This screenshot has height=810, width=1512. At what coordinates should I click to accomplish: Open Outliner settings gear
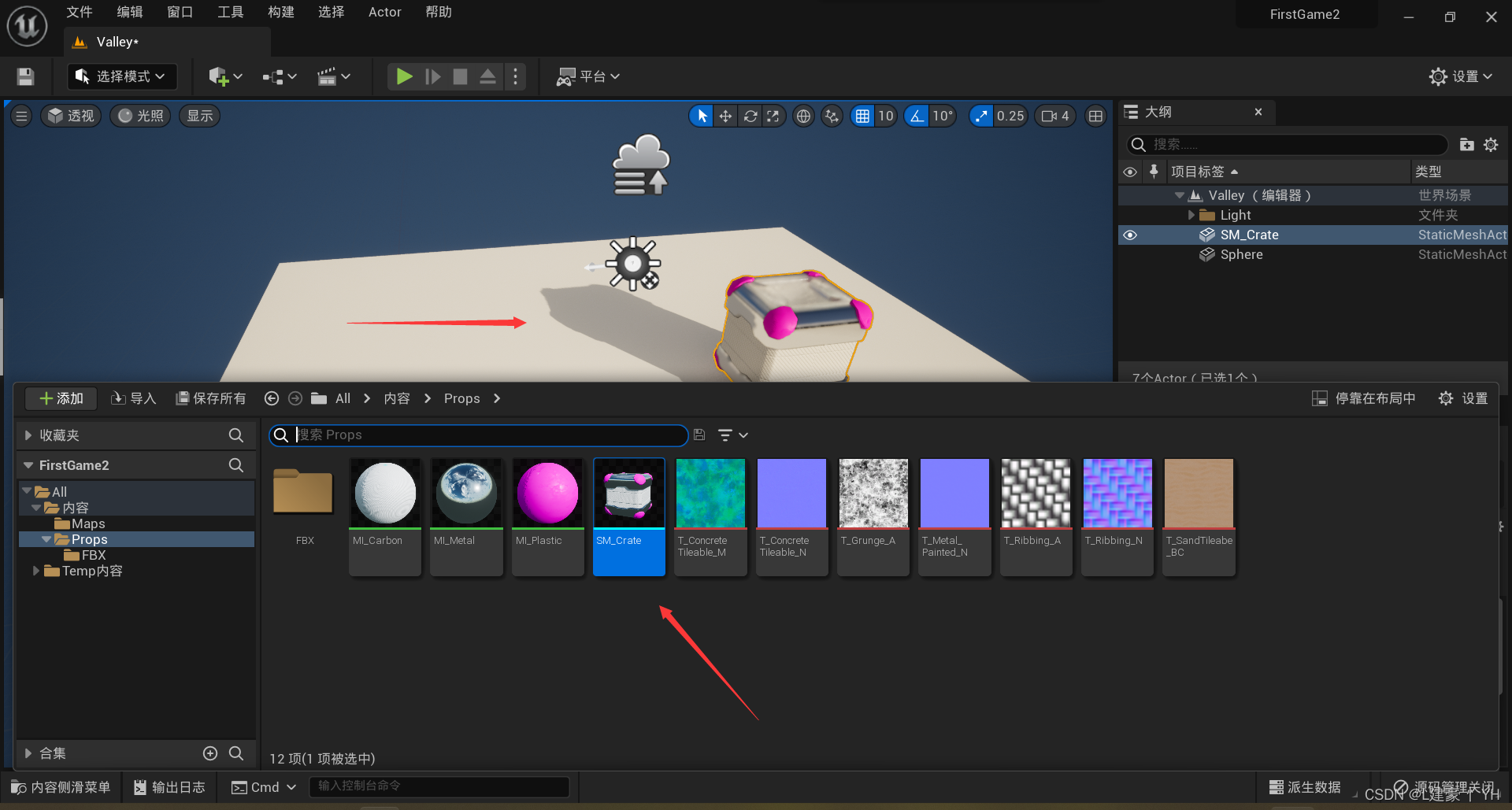click(1491, 145)
